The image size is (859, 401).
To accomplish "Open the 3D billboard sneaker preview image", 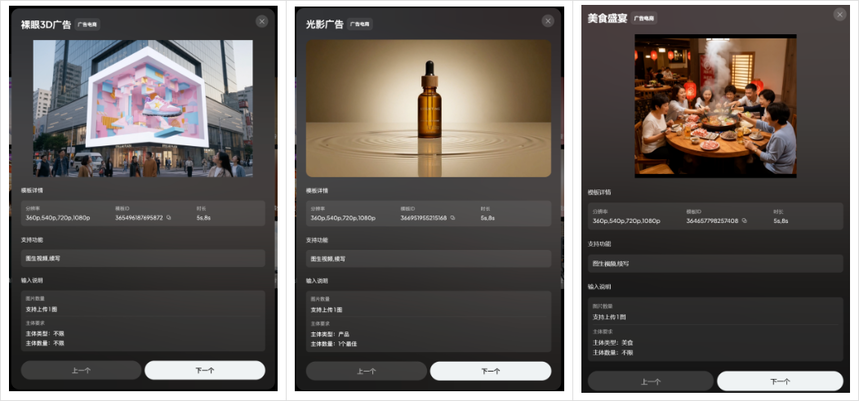I will [x=143, y=108].
